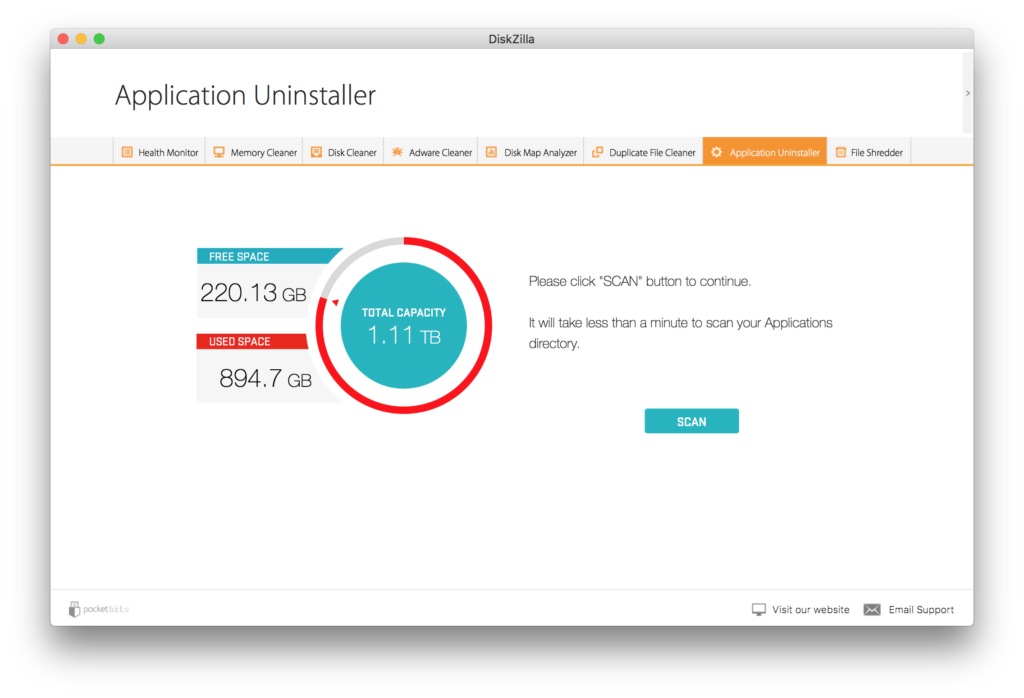Close the DiskZilla window with red button

pyautogui.click(x=63, y=39)
